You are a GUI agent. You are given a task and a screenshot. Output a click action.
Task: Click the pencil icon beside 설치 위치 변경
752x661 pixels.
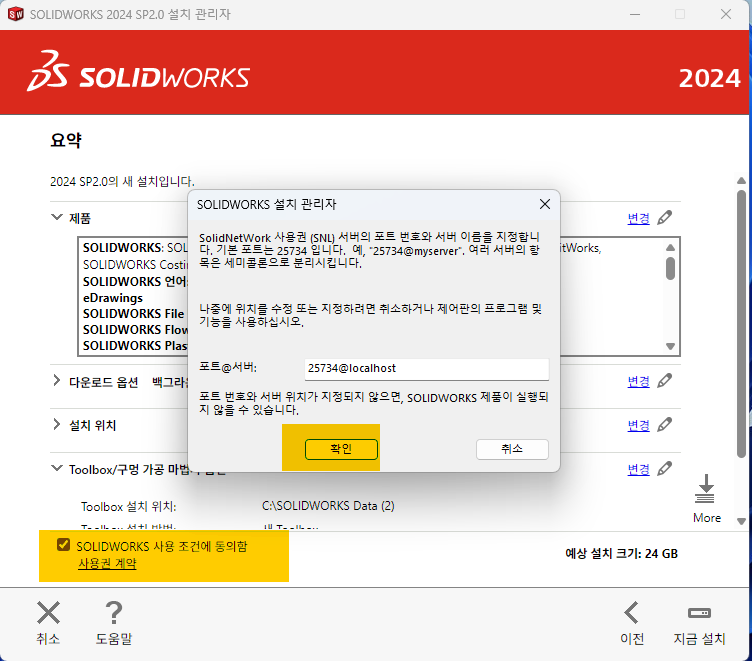(x=665, y=425)
